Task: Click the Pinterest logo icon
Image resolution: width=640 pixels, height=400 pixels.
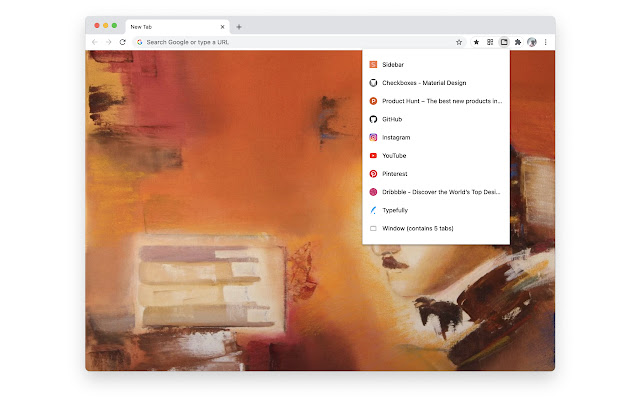Action: (373, 174)
